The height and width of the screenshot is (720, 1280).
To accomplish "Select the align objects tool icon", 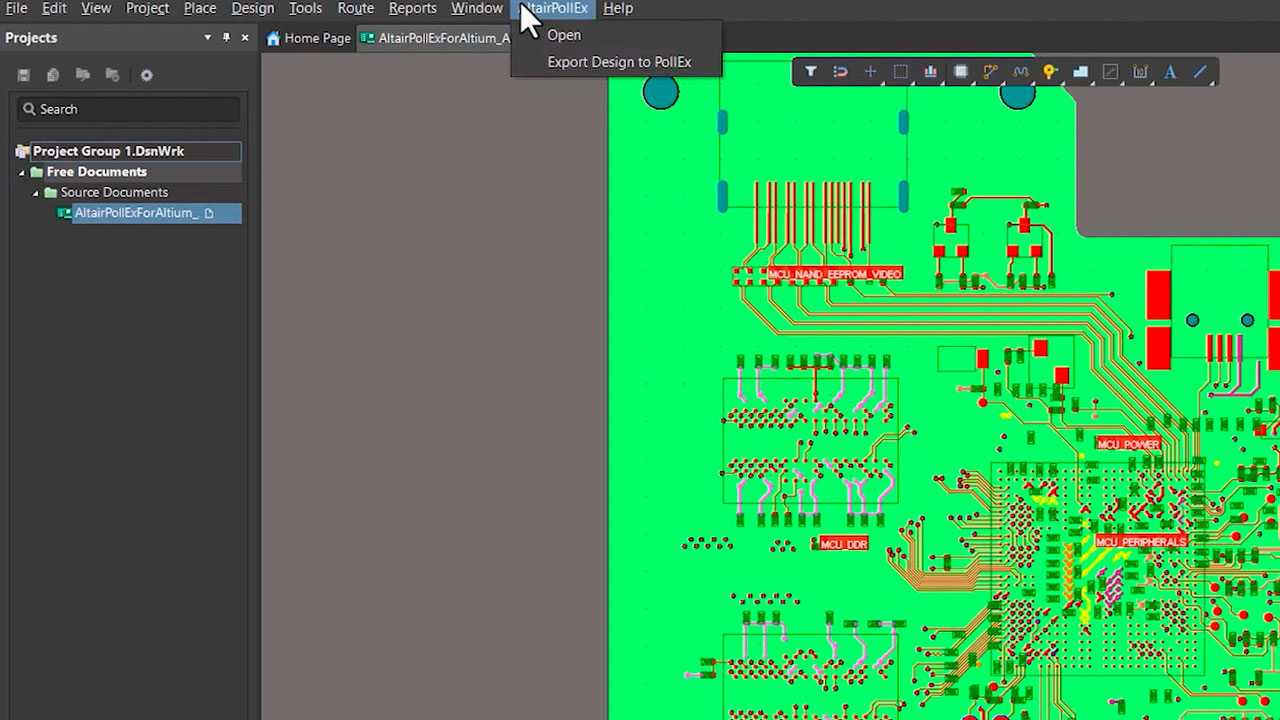I will coord(930,72).
